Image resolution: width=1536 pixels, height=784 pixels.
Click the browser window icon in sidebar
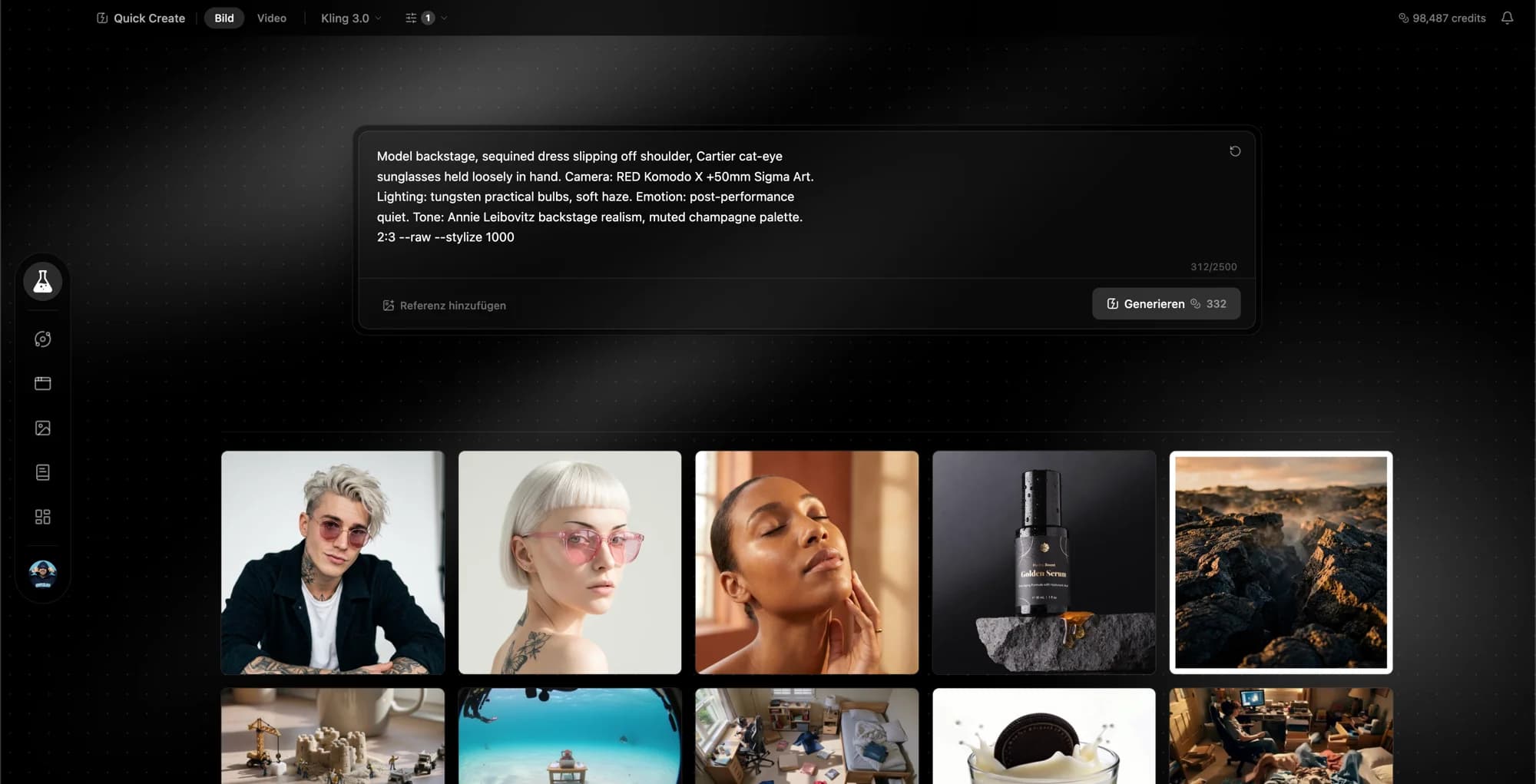[x=42, y=383]
